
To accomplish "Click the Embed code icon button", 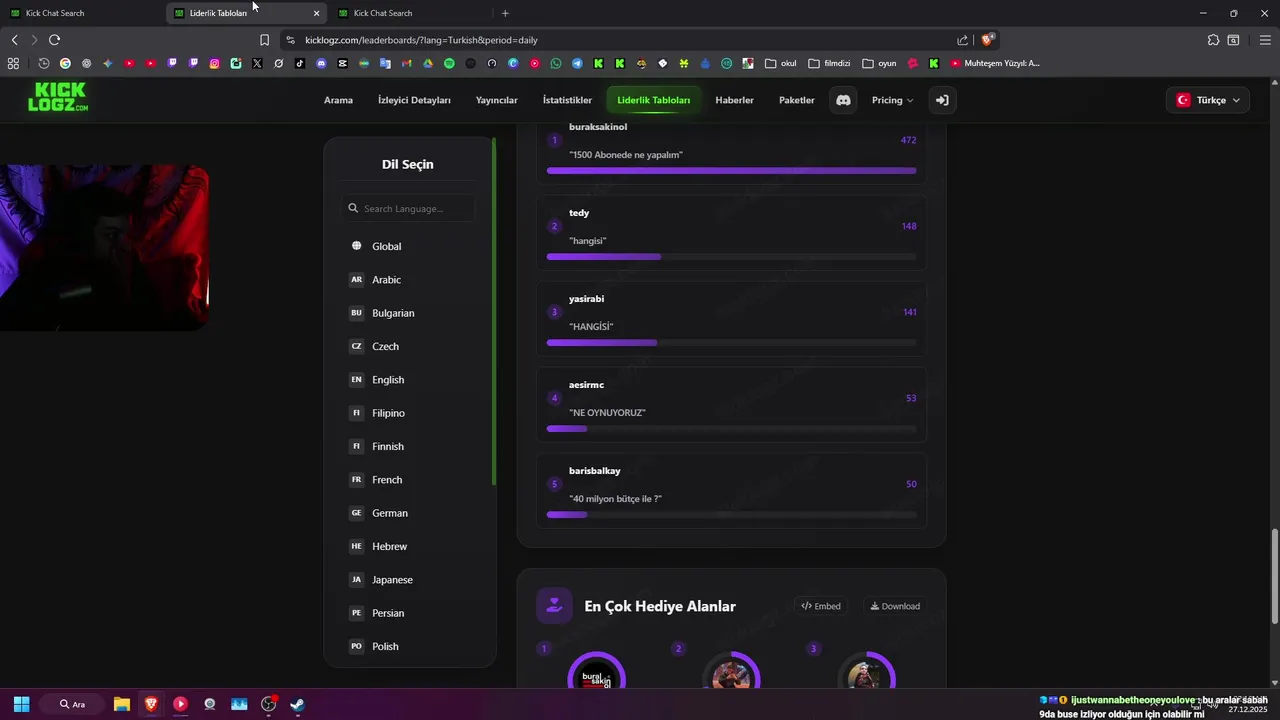I will click(821, 606).
